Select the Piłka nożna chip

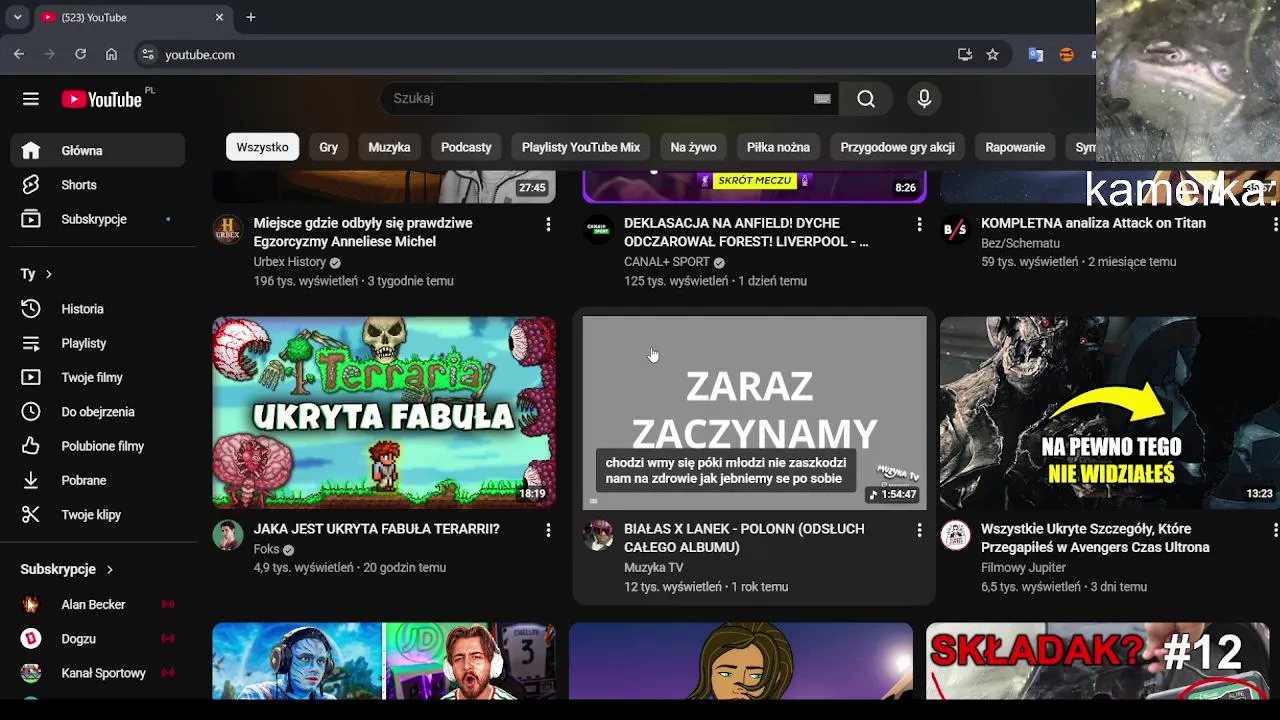point(778,147)
